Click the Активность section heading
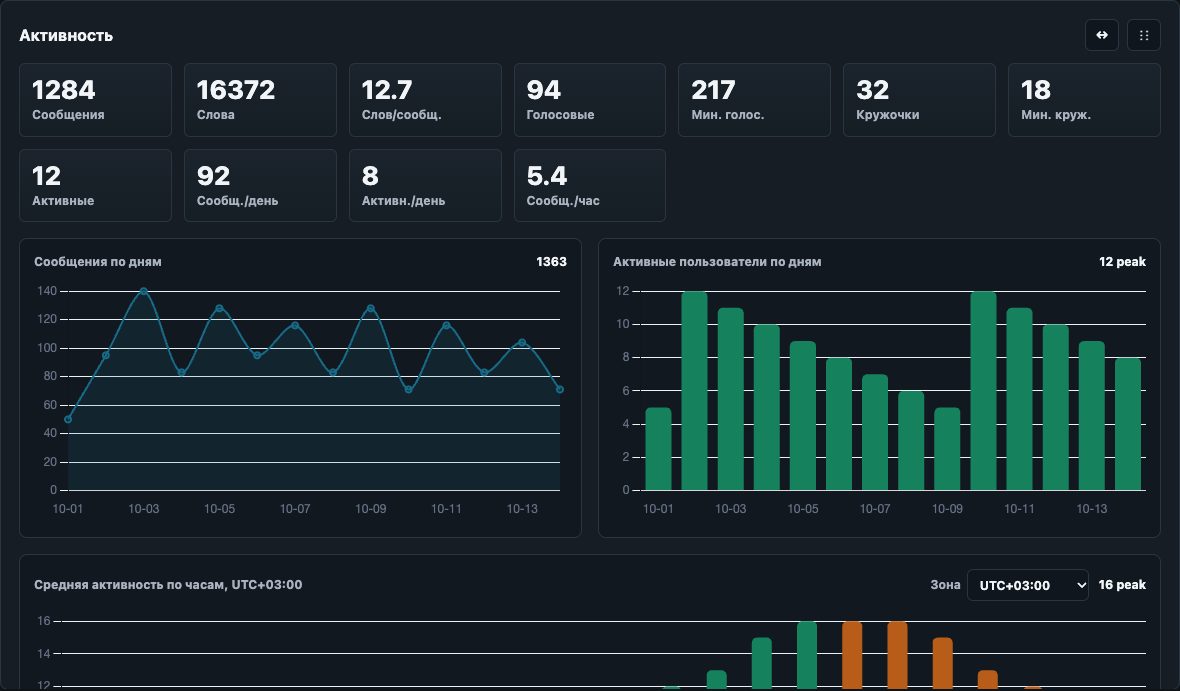The image size is (1180, 691). [66, 35]
